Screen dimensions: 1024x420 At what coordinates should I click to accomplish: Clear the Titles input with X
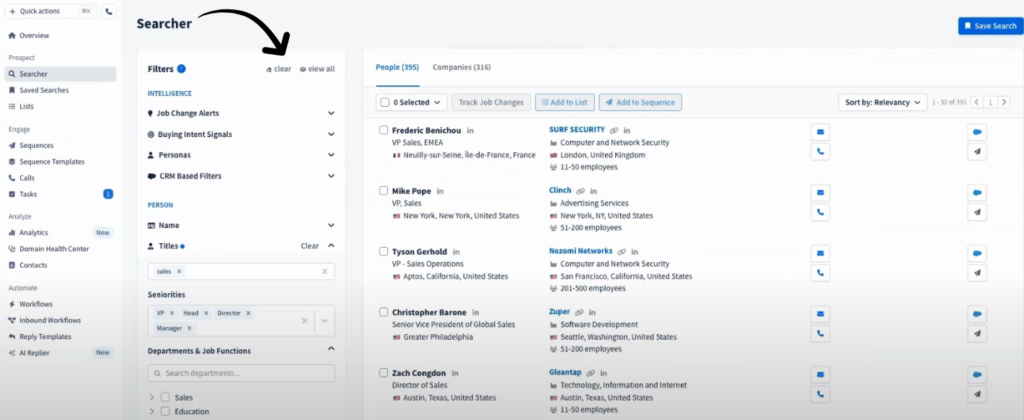coord(325,271)
